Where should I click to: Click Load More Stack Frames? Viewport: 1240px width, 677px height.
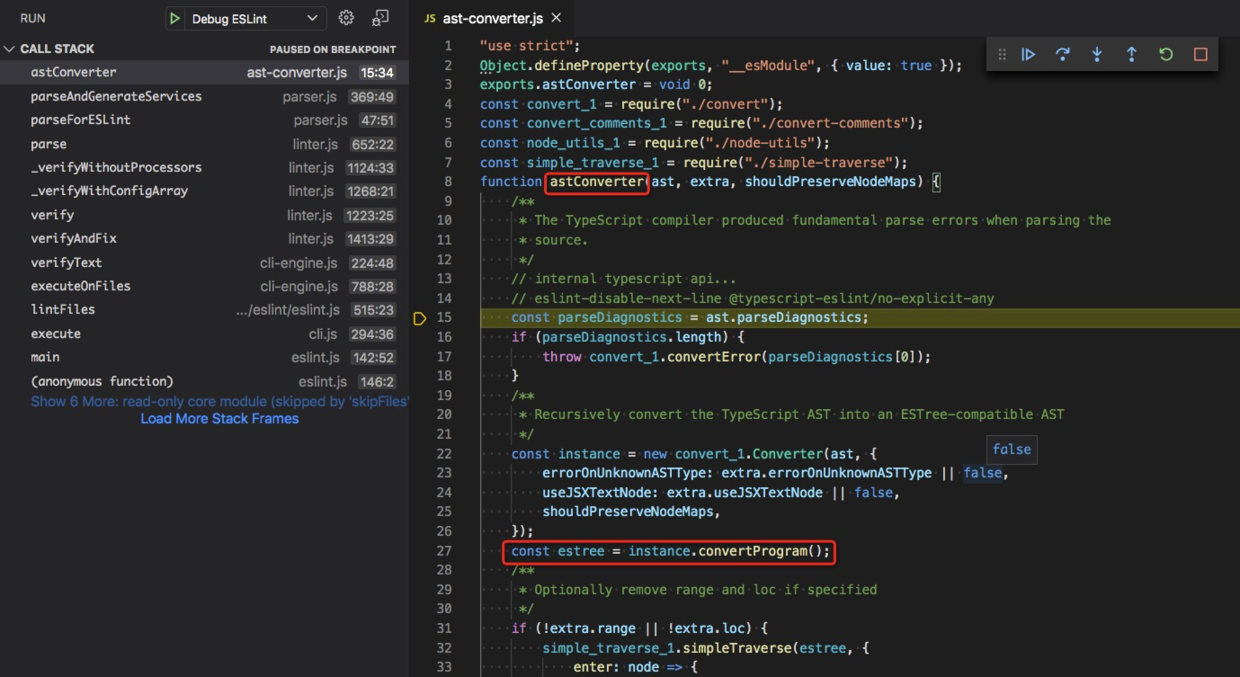click(x=219, y=419)
